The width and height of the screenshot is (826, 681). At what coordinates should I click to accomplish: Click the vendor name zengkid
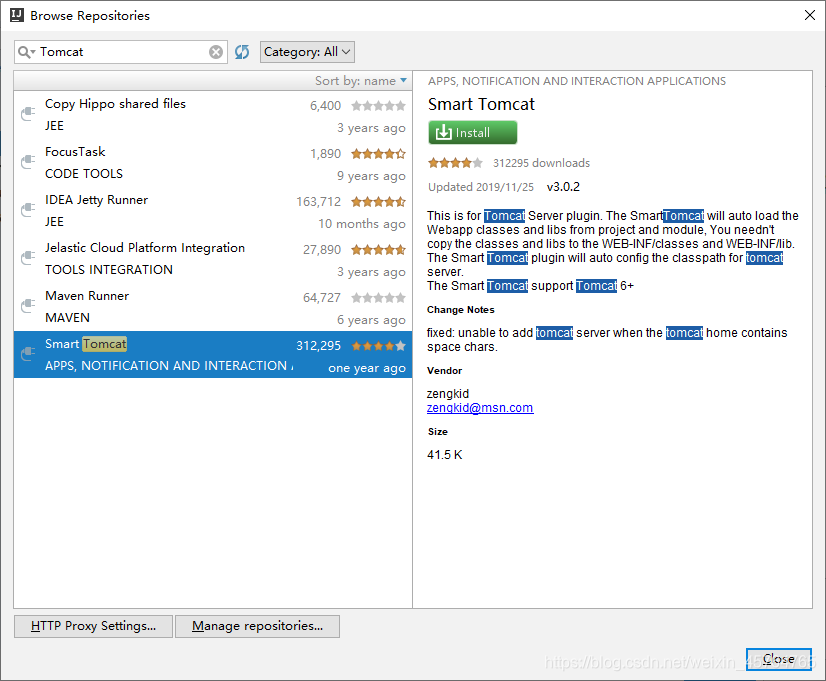pyautogui.click(x=448, y=393)
